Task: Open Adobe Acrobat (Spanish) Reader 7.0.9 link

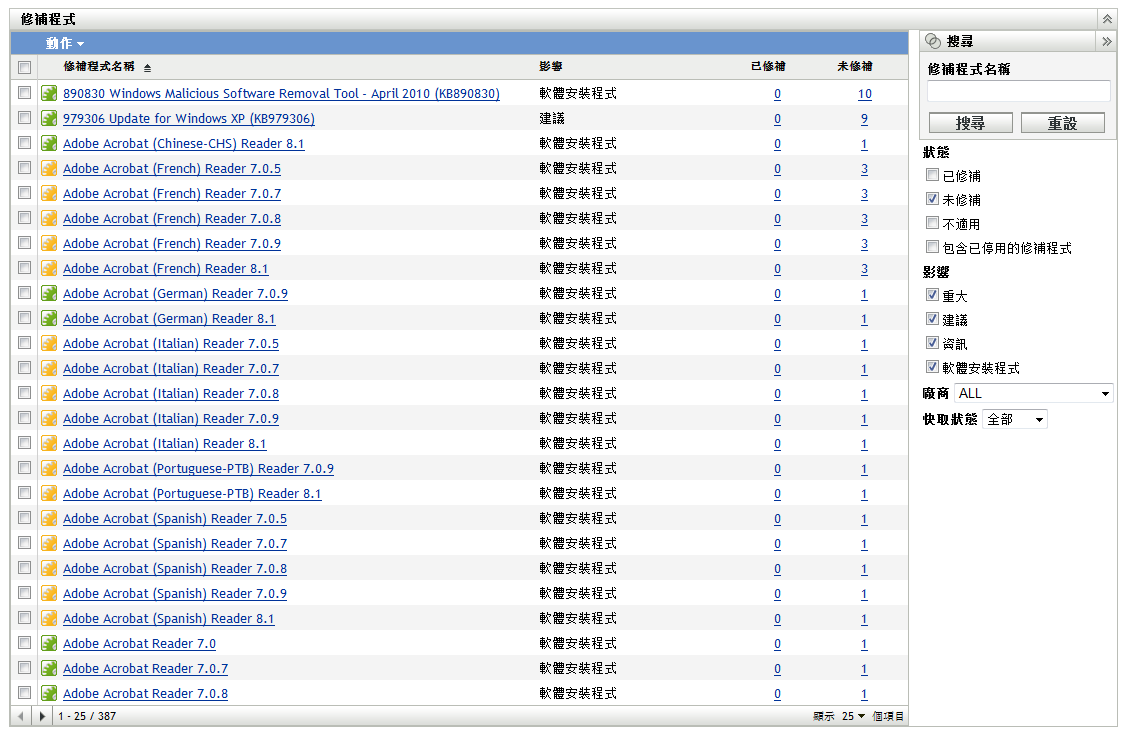Action: click(x=175, y=594)
